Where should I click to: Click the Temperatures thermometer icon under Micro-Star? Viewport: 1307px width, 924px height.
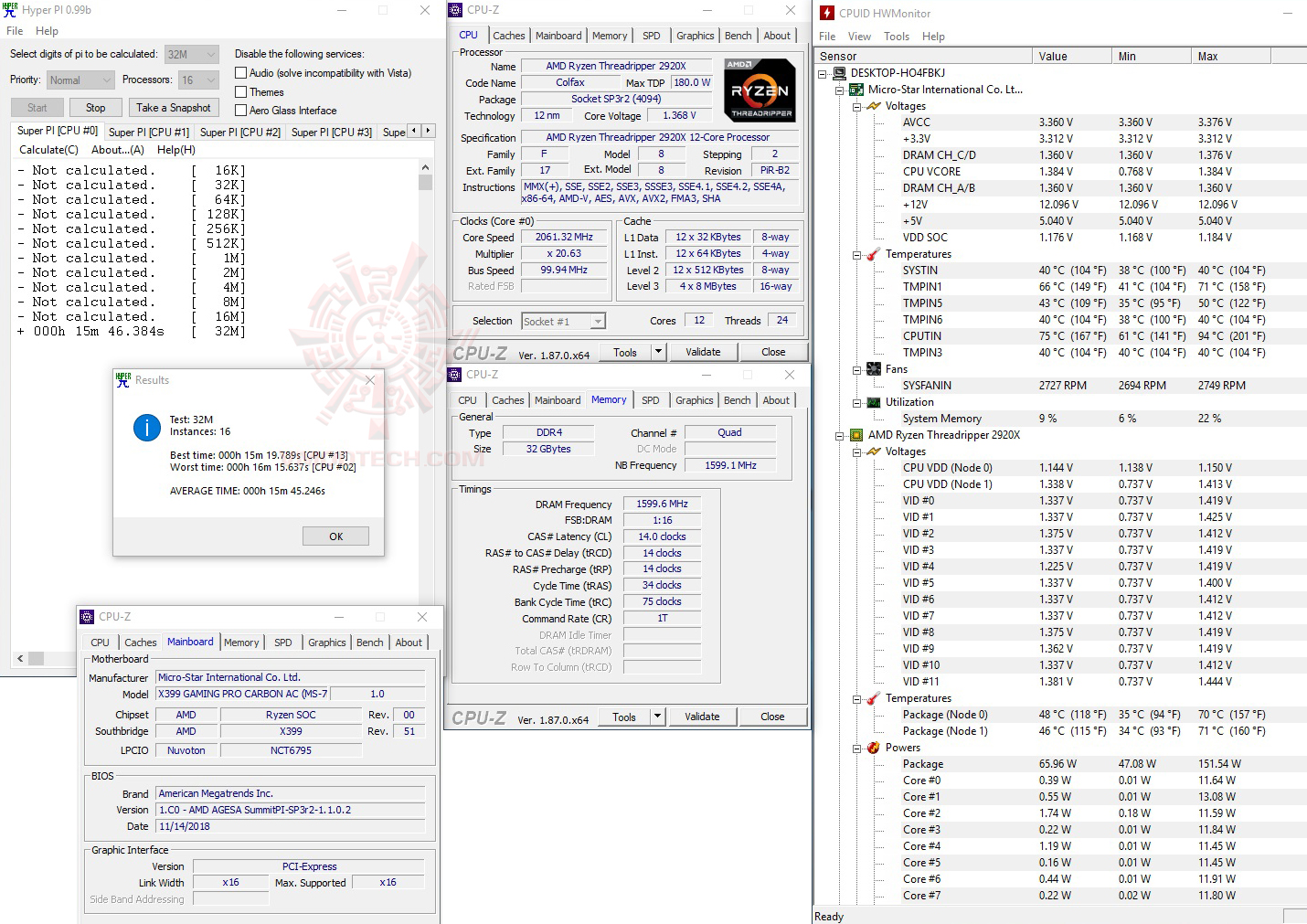click(871, 254)
